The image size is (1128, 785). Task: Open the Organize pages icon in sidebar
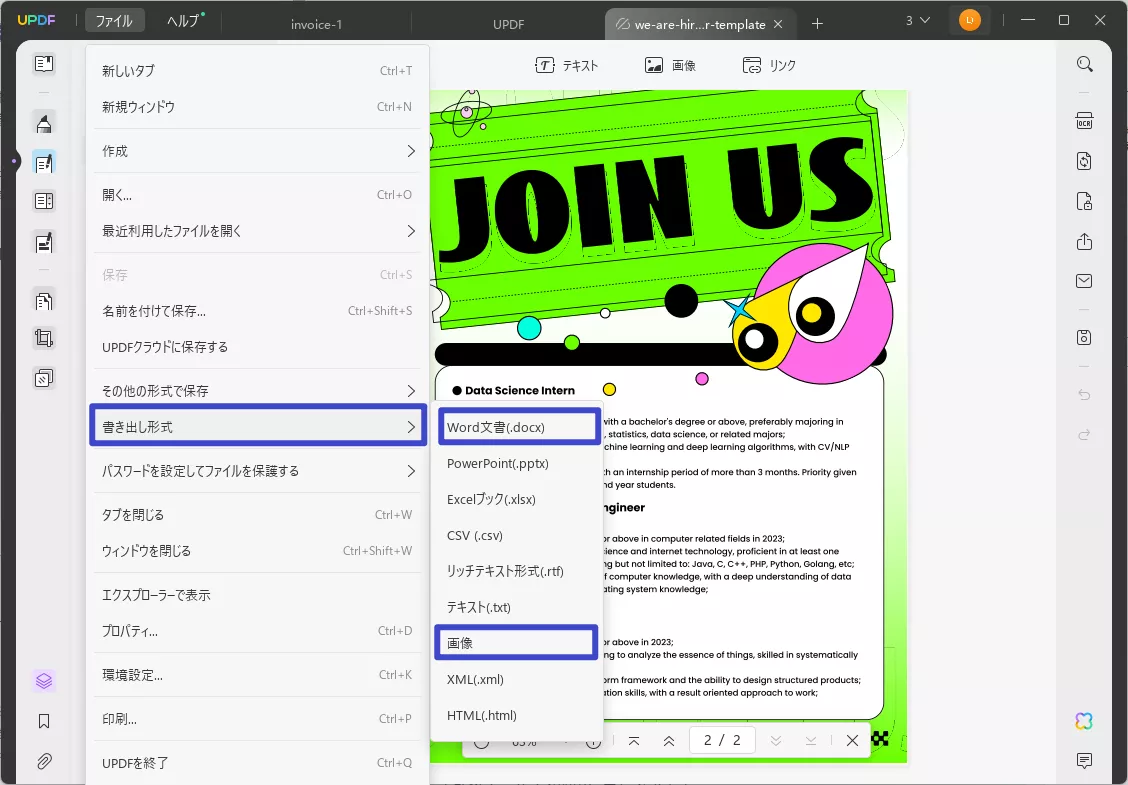pyautogui.click(x=44, y=301)
